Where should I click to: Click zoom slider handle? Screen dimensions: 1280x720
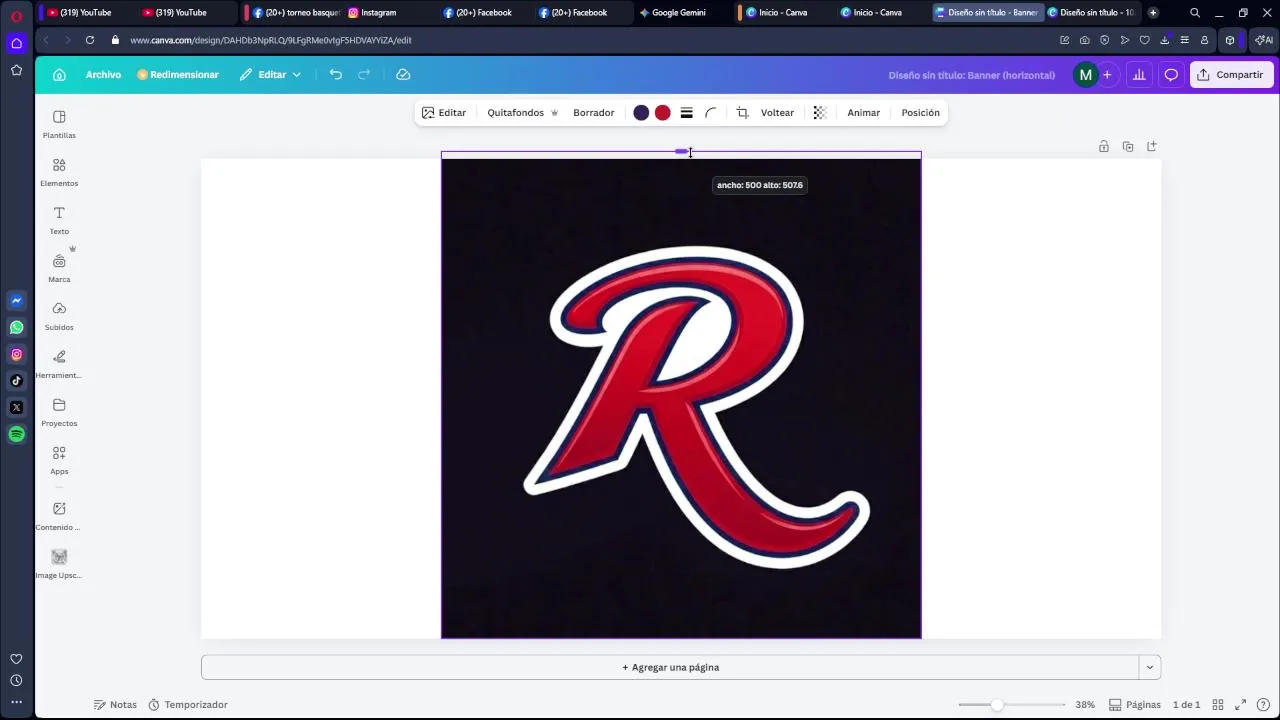[x=997, y=705]
